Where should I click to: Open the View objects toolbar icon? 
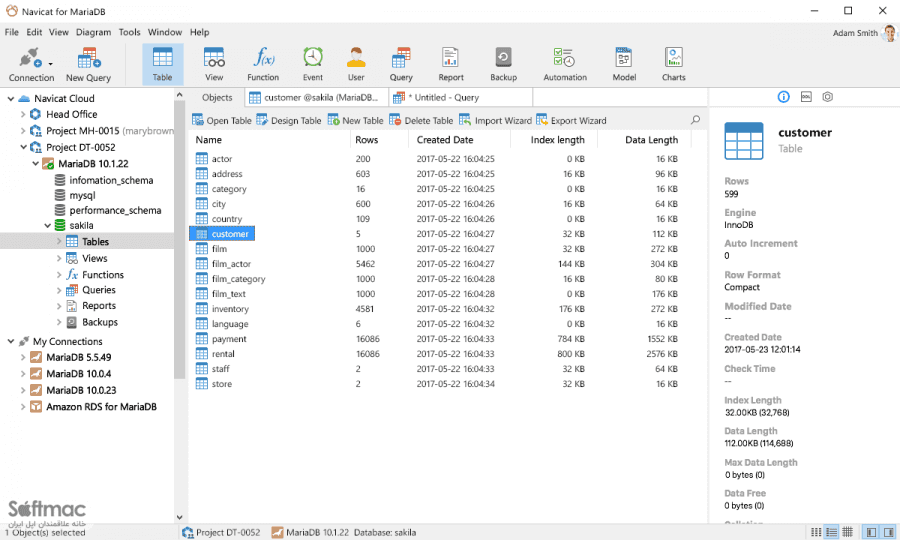click(214, 64)
